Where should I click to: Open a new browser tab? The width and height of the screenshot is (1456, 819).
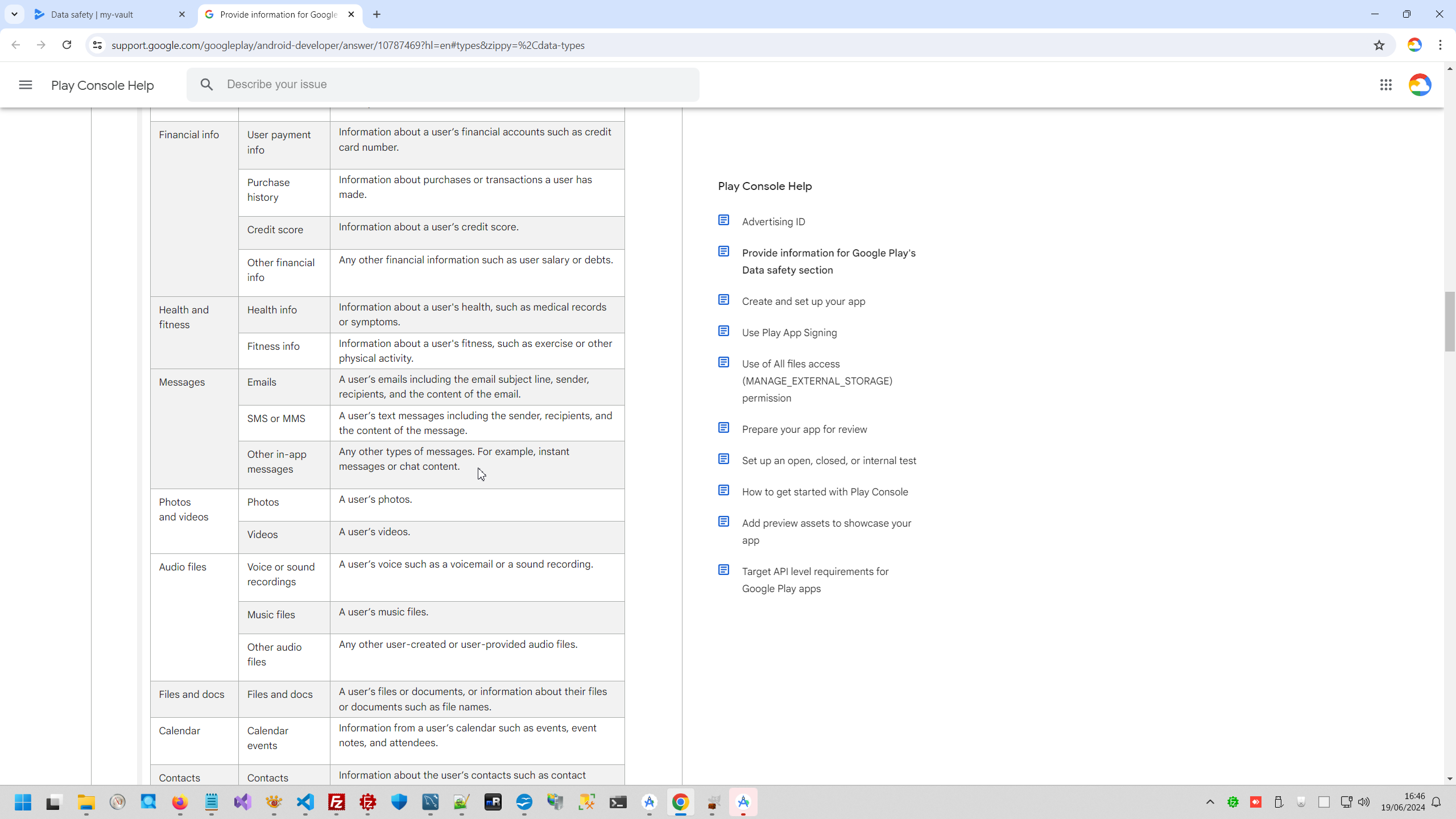pos(377,14)
